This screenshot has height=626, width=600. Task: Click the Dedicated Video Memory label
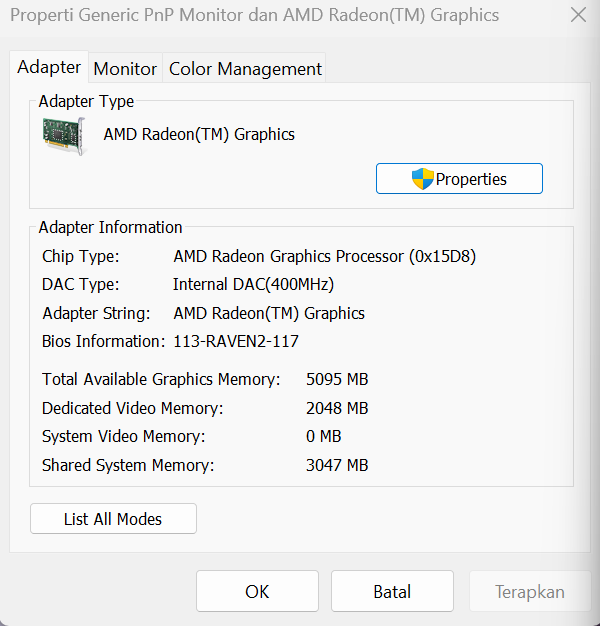click(x=133, y=408)
